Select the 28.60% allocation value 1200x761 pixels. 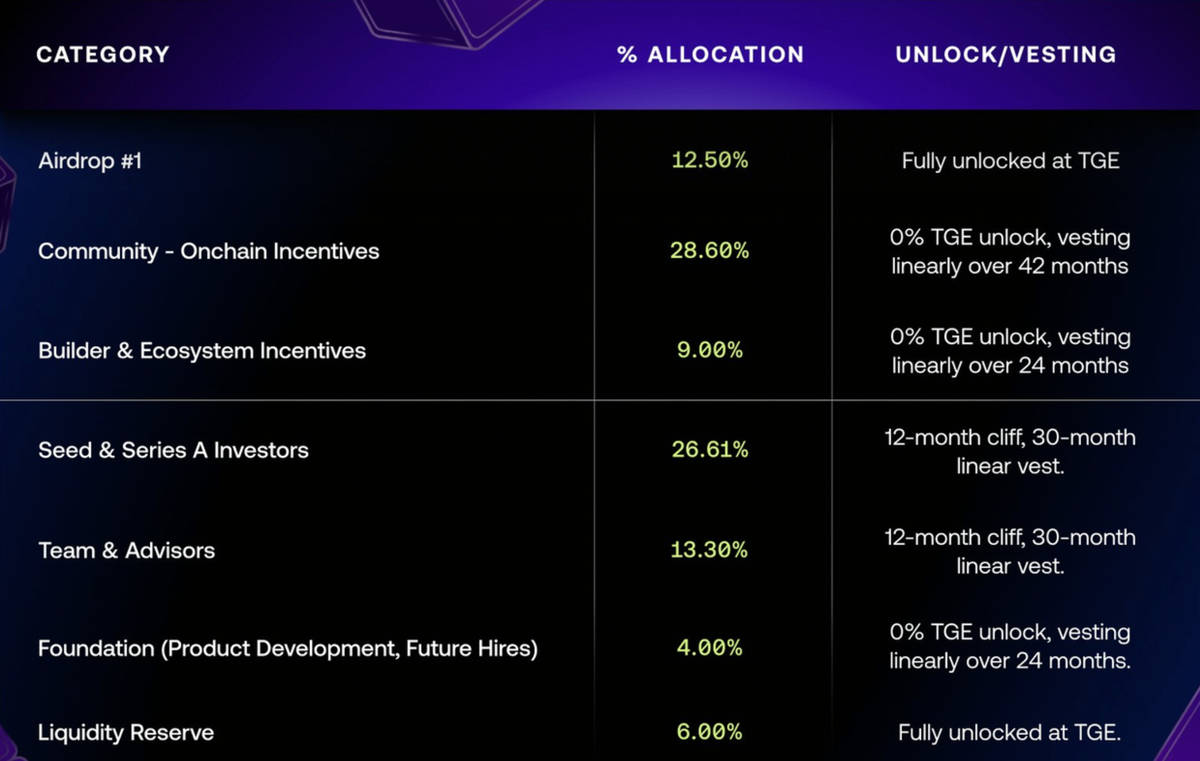710,251
